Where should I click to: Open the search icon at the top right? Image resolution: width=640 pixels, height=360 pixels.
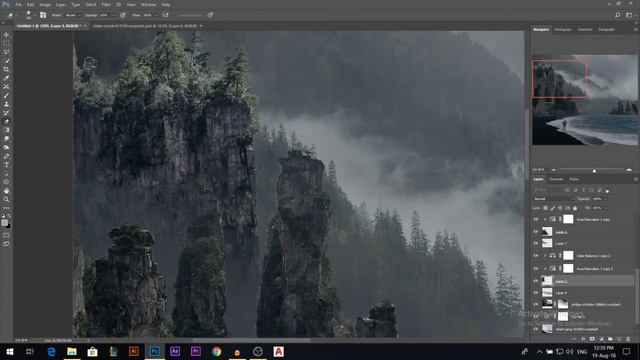pos(618,15)
